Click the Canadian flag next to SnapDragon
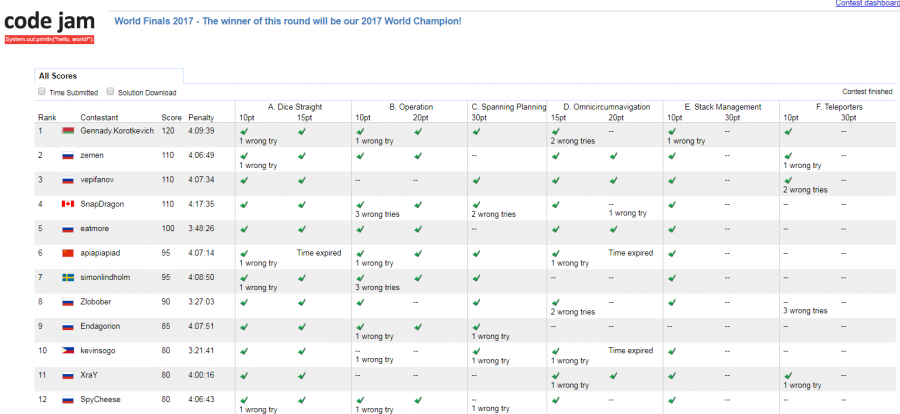Image resolution: width=900 pixels, height=414 pixels. [68, 204]
